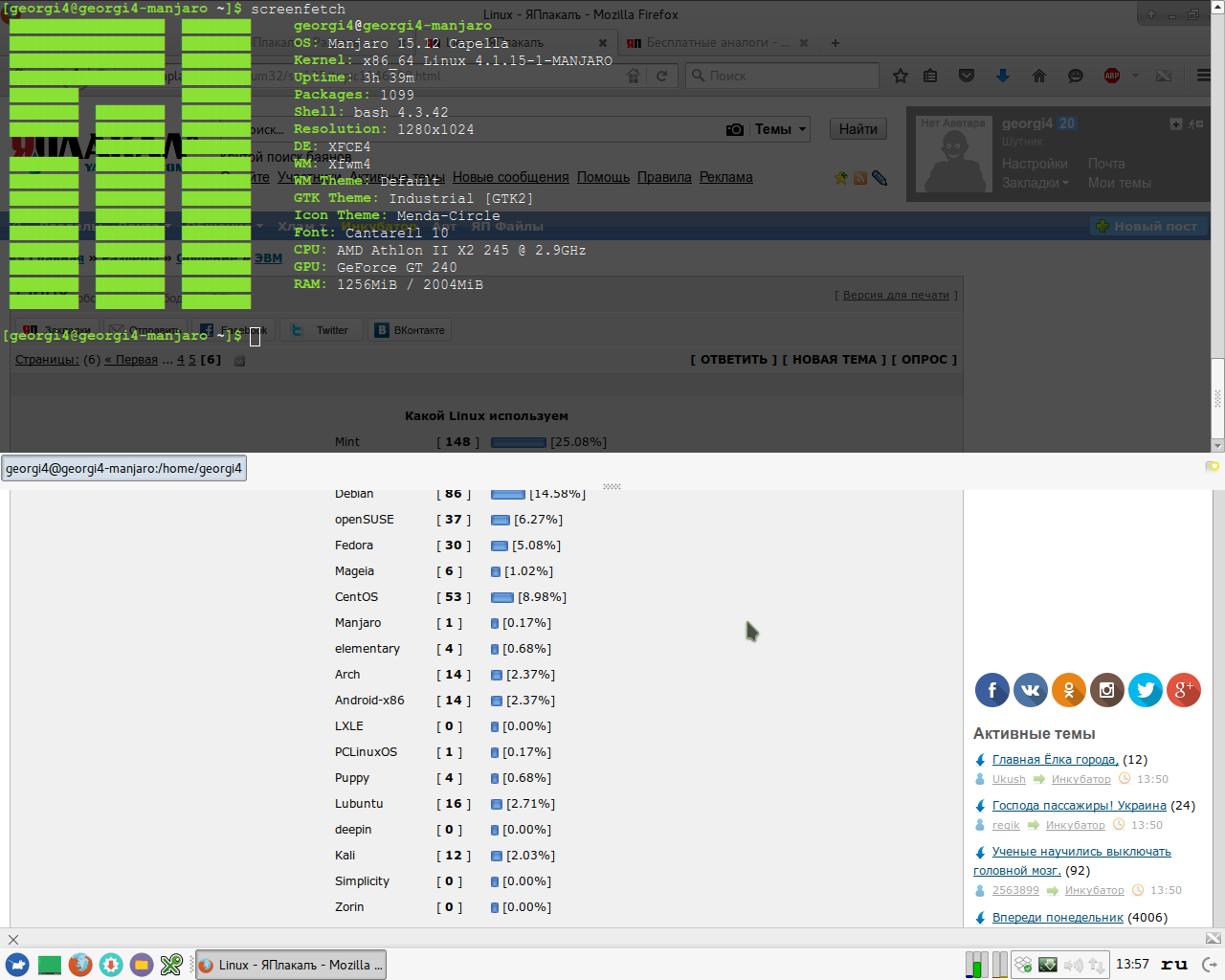Click the Odnoklassniki orange icon
This screenshot has width=1225, height=980.
[x=1069, y=690]
